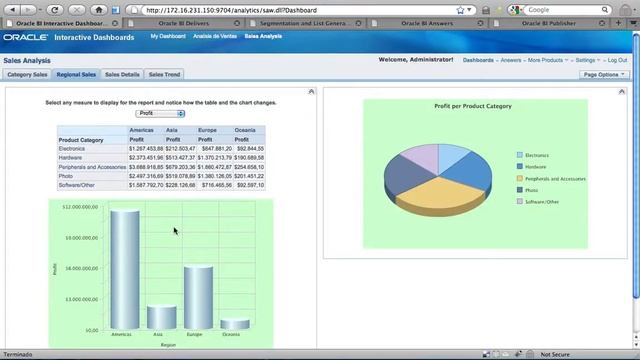The image size is (640, 360).
Task: Click the Software/Other row label in table
Action: point(77,185)
